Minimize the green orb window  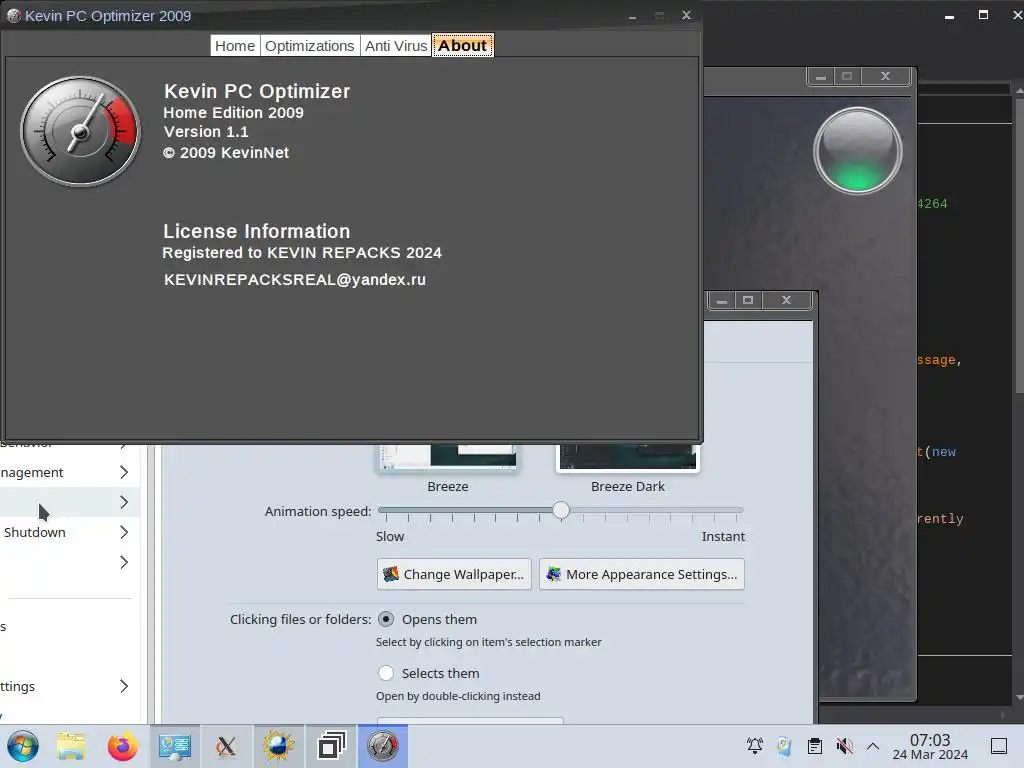coord(821,76)
